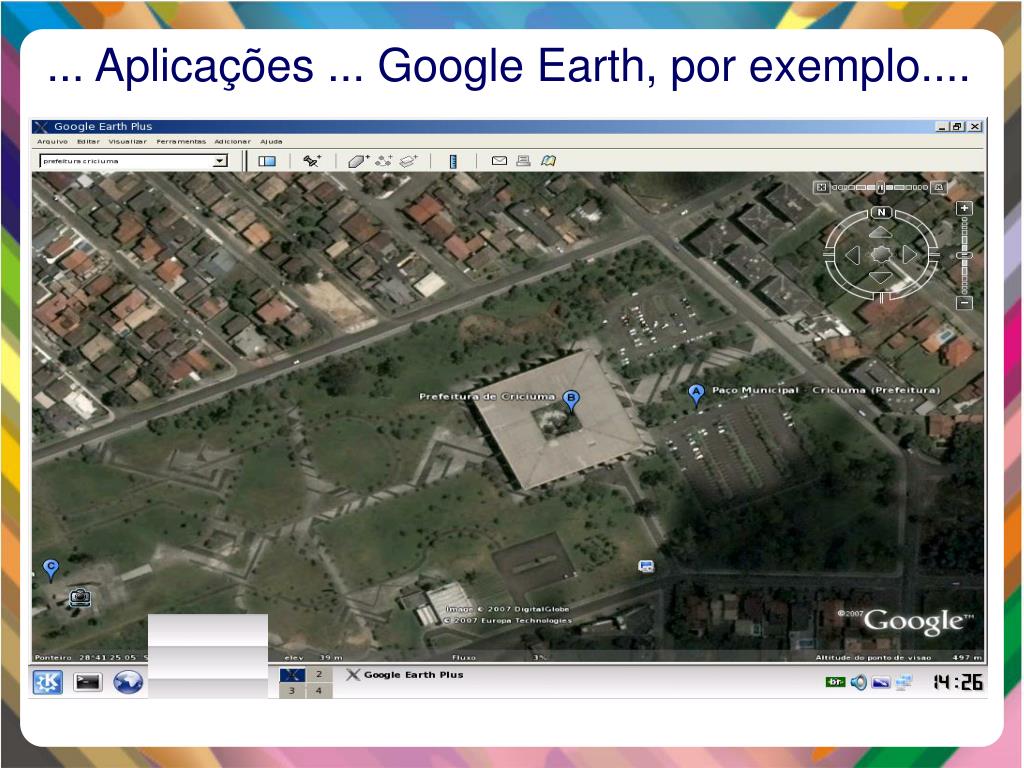Select placemark B on the Prefeitura building

pos(571,400)
